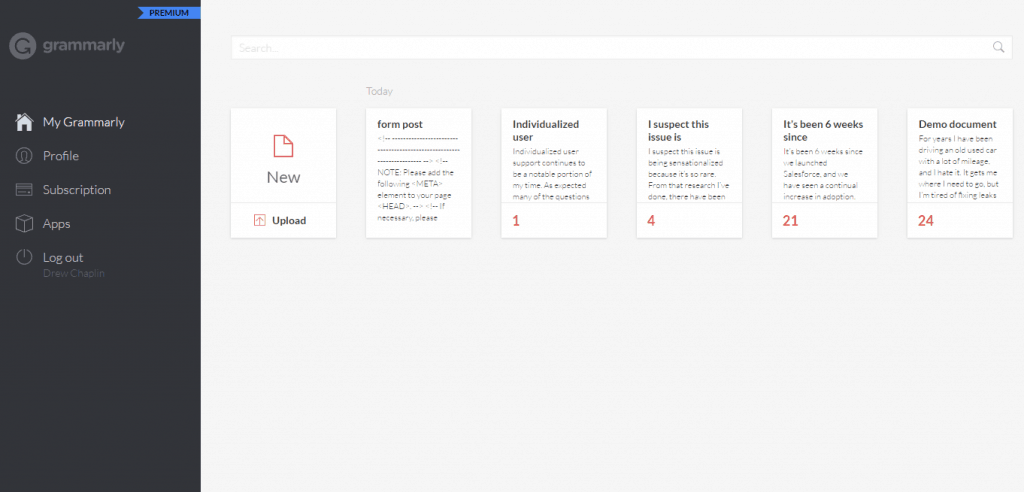The width and height of the screenshot is (1024, 492).
Task: Open the Subscription menu item
Action: [76, 190]
